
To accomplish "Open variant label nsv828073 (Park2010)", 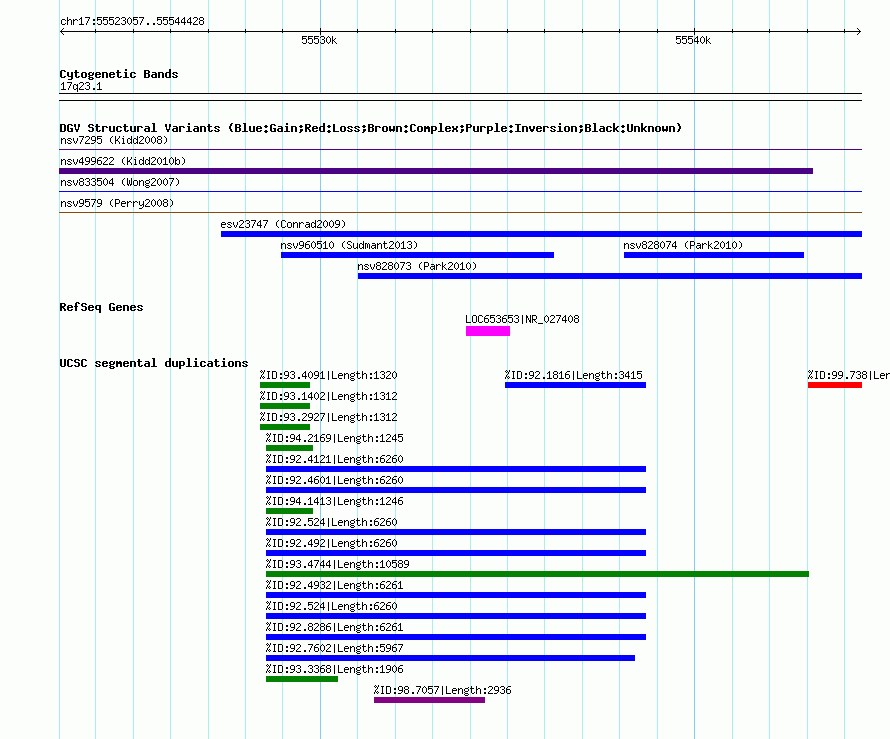I will click(x=417, y=266).
